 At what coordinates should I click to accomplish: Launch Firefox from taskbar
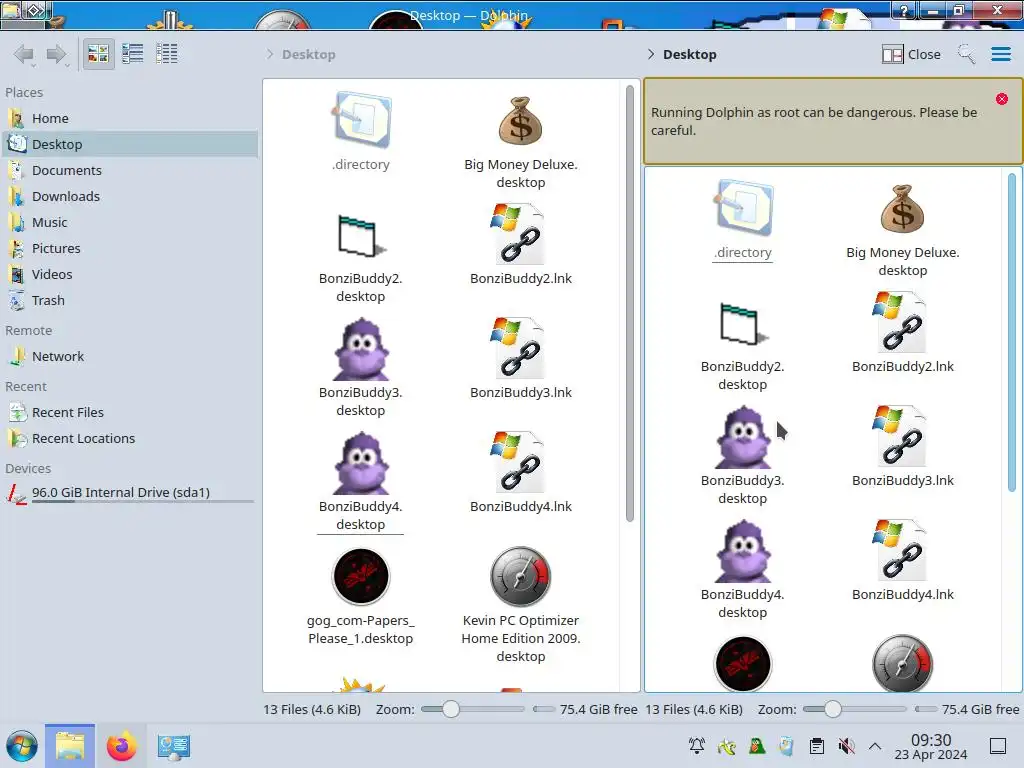121,746
